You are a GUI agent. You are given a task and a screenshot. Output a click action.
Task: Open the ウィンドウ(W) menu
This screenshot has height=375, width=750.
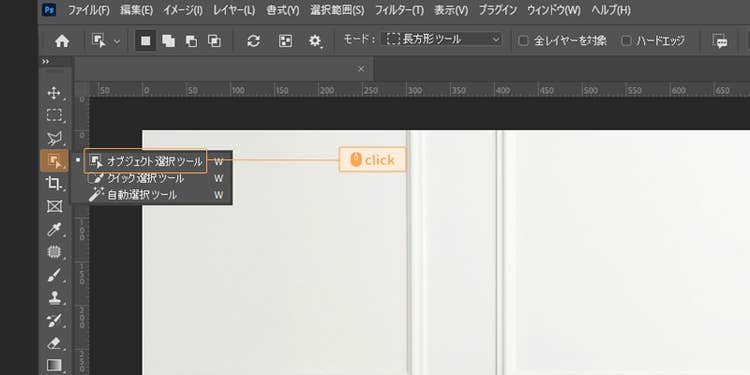[554, 10]
